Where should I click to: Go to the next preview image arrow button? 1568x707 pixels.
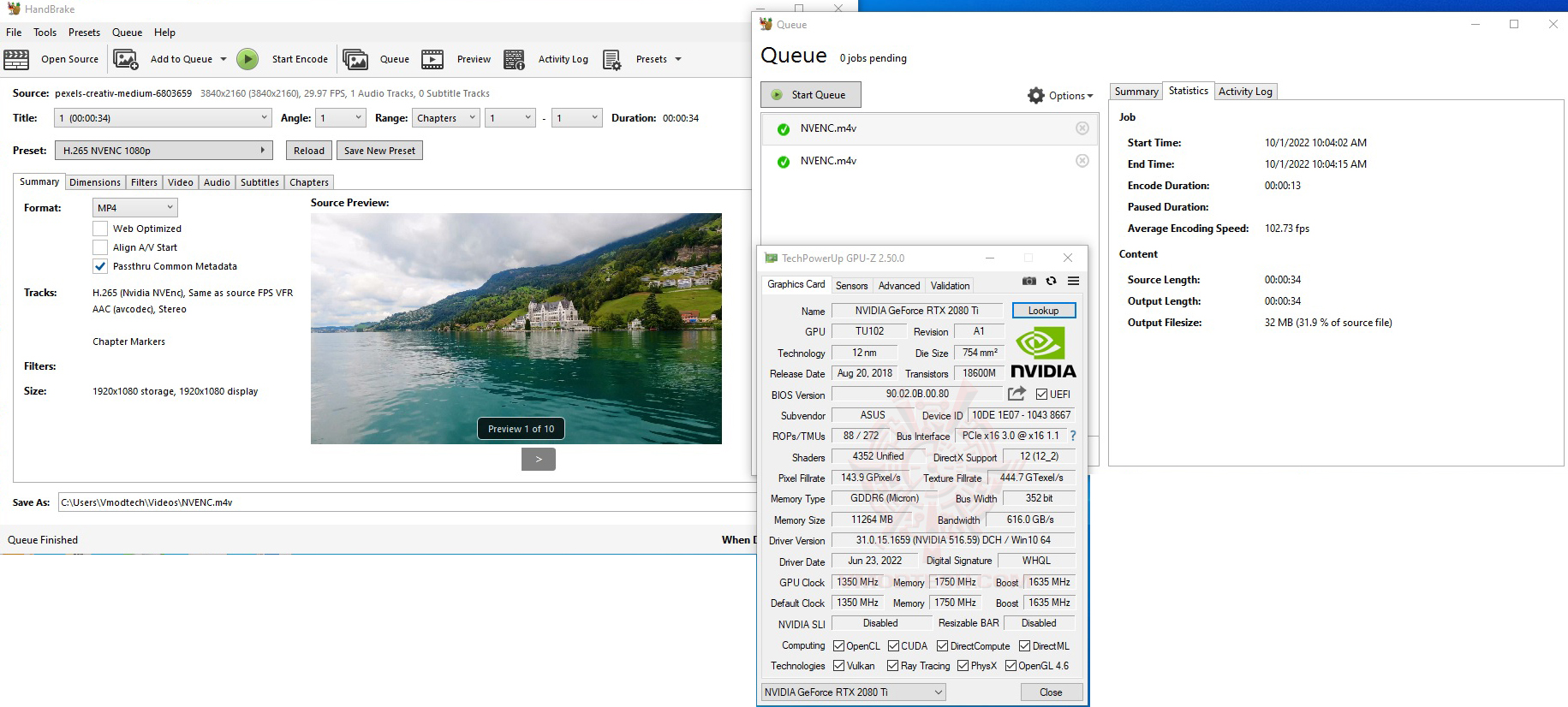point(539,460)
